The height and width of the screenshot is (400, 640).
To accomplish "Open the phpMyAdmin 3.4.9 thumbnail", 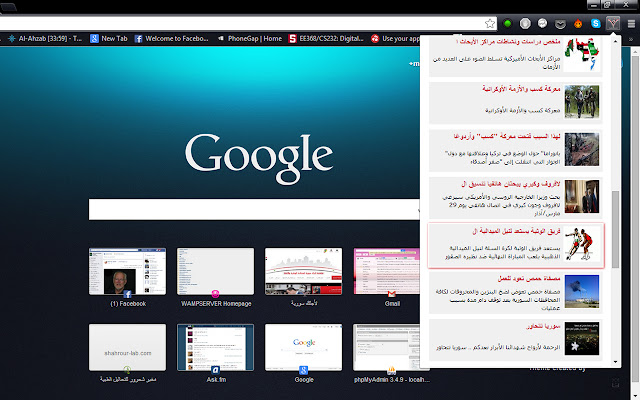I will pyautogui.click(x=387, y=347).
